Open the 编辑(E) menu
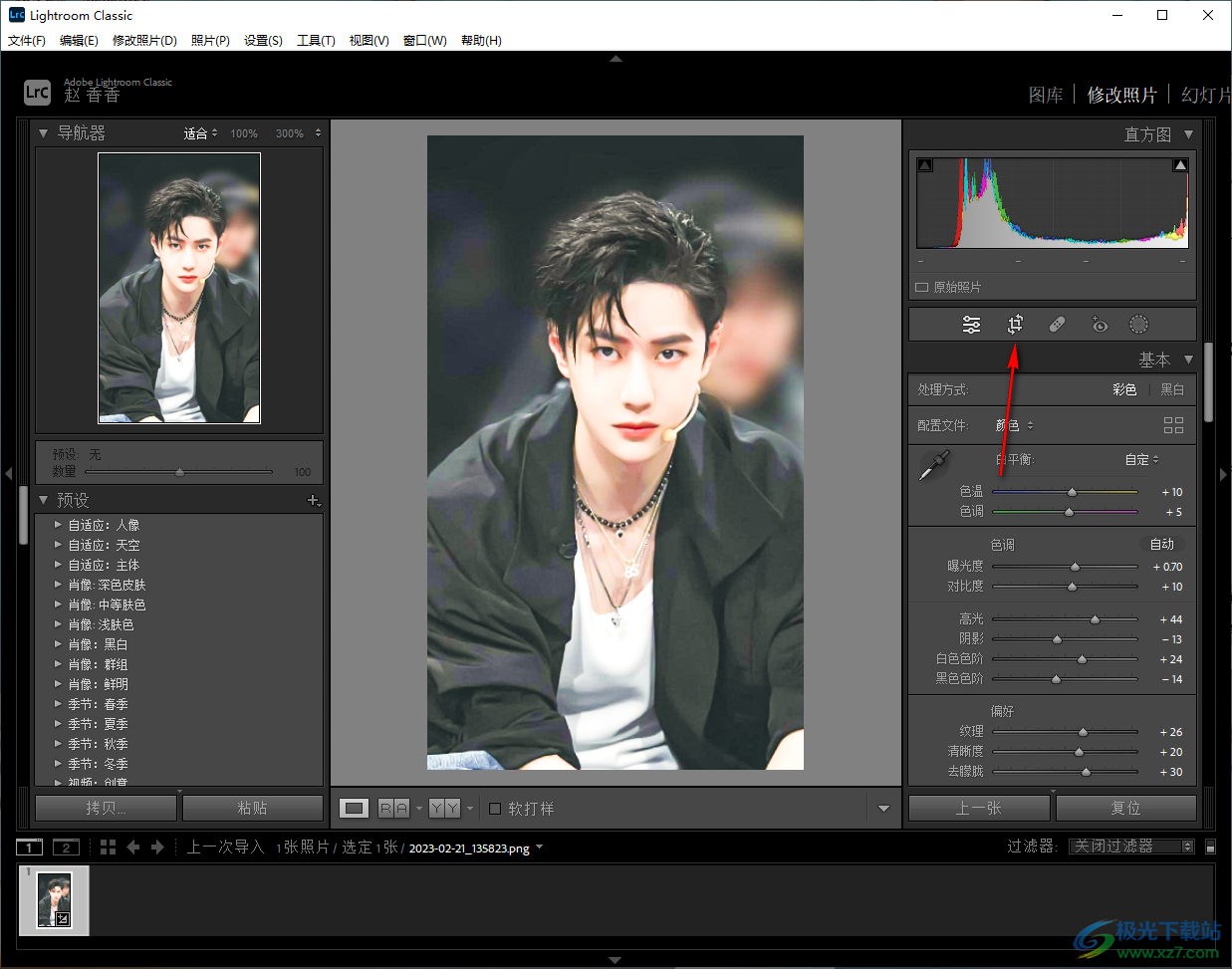This screenshot has height=969, width=1232. [79, 41]
